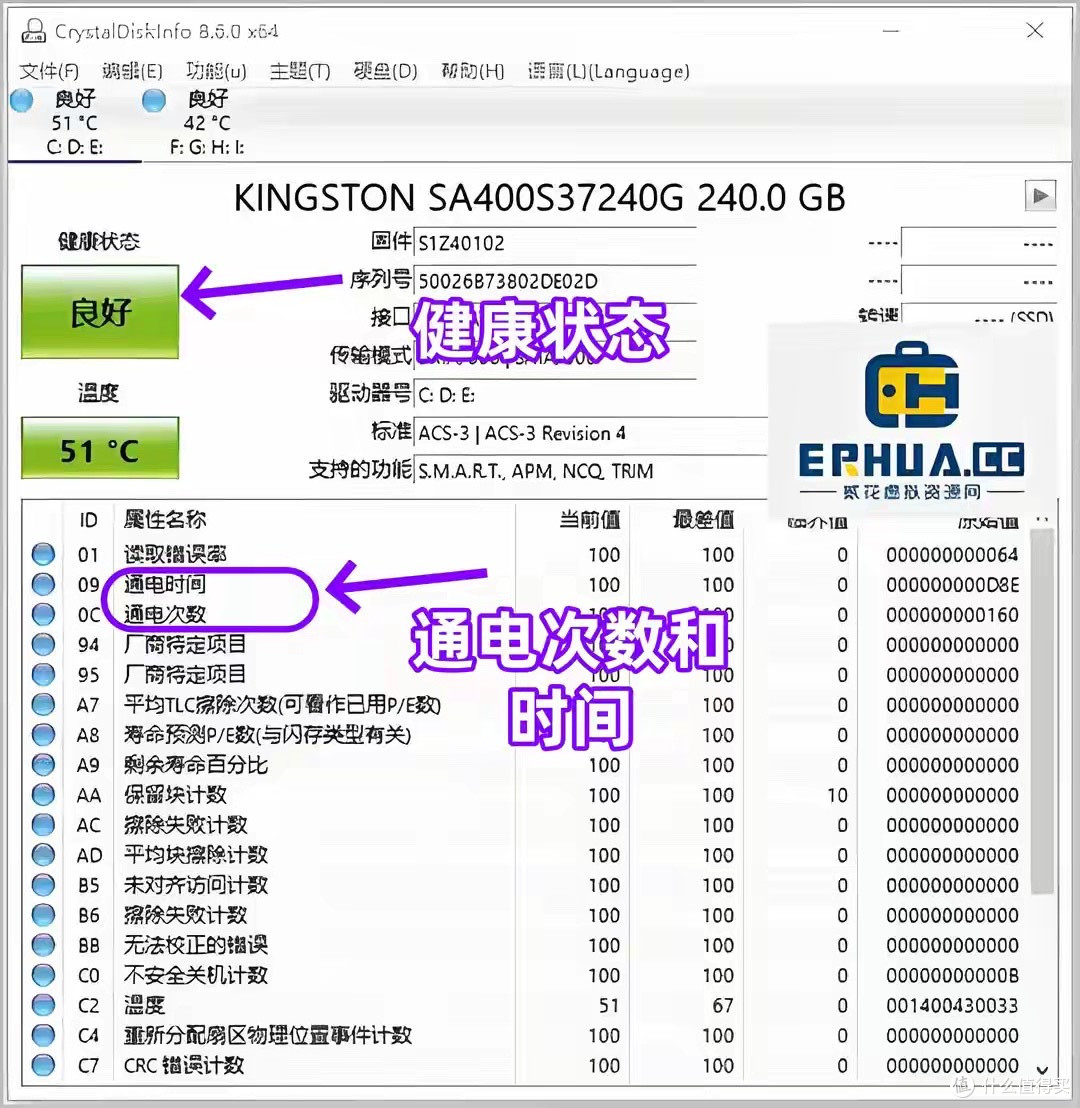Click the next-disk arrow button
1080x1108 pixels.
click(1040, 196)
